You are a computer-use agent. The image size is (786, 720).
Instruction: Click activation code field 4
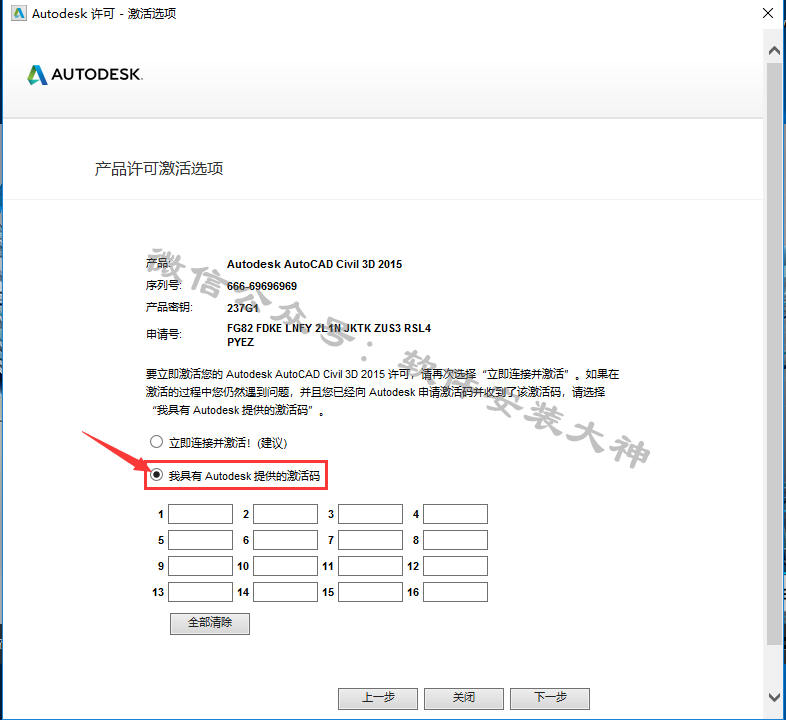point(455,514)
